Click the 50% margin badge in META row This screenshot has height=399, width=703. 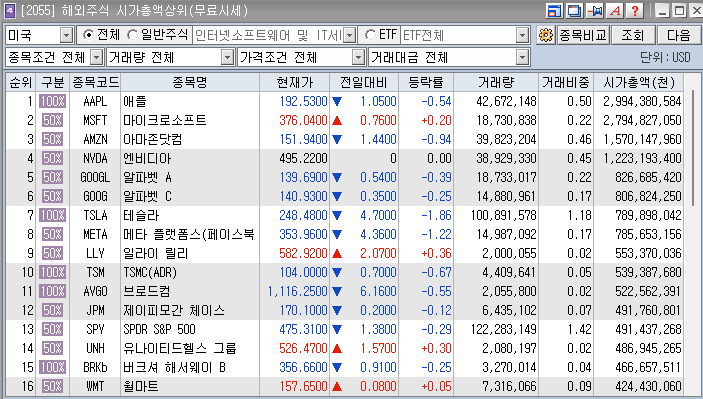[x=52, y=234]
